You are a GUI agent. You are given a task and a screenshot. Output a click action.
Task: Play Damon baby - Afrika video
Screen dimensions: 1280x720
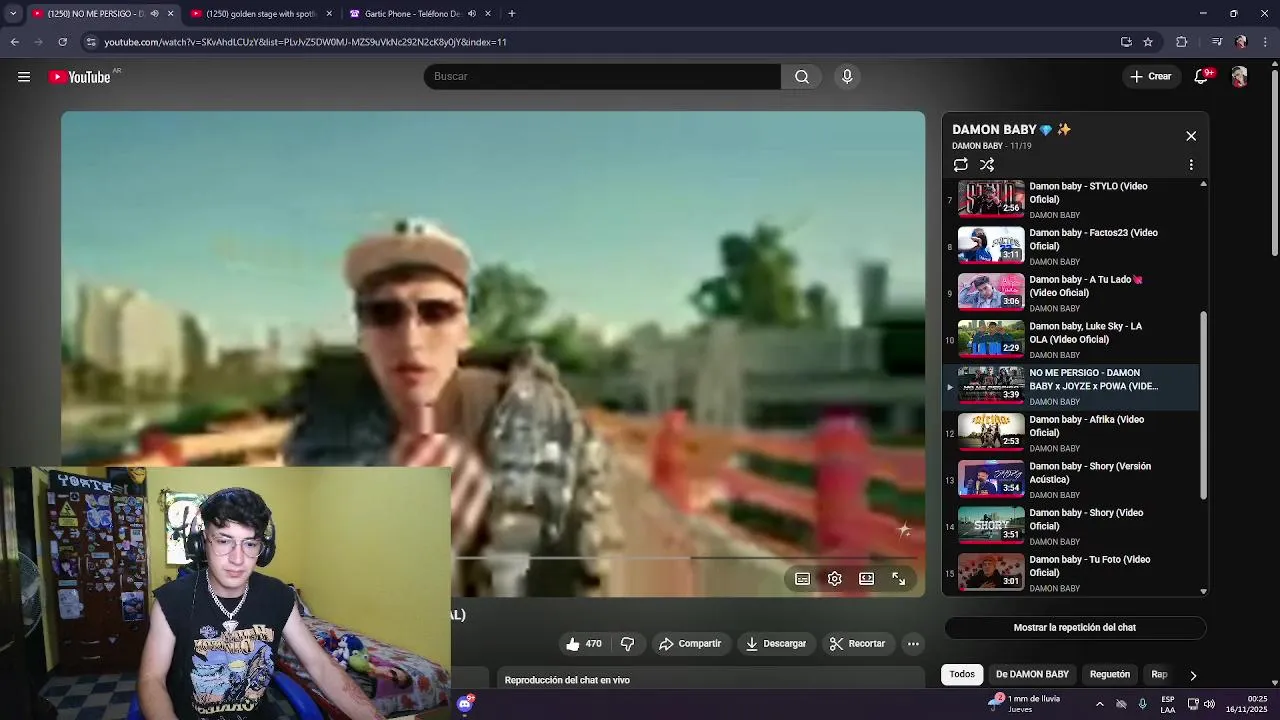(x=1071, y=433)
